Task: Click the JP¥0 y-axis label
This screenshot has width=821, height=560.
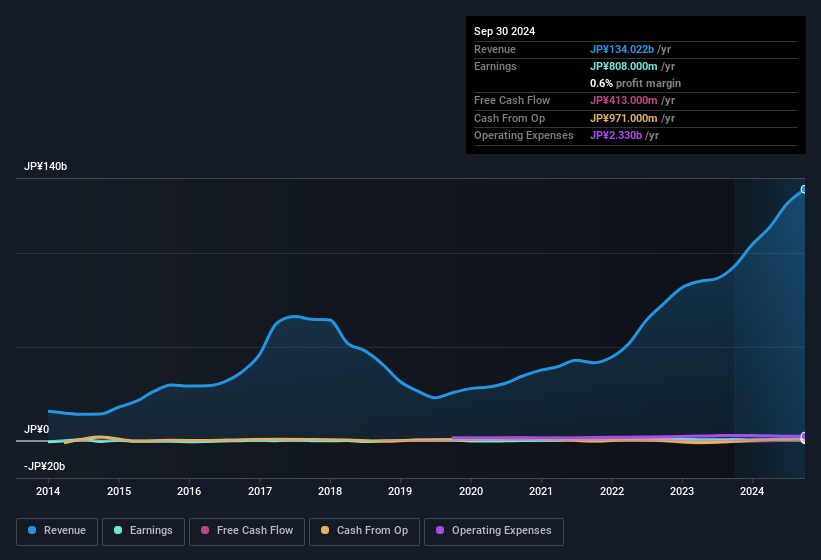Action: point(37,429)
